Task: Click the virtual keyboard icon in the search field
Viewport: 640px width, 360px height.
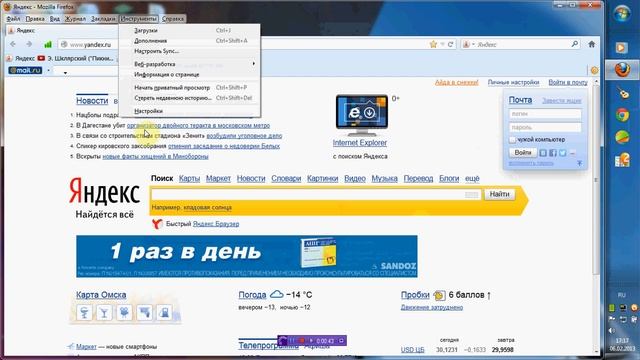Action: [x=471, y=195]
